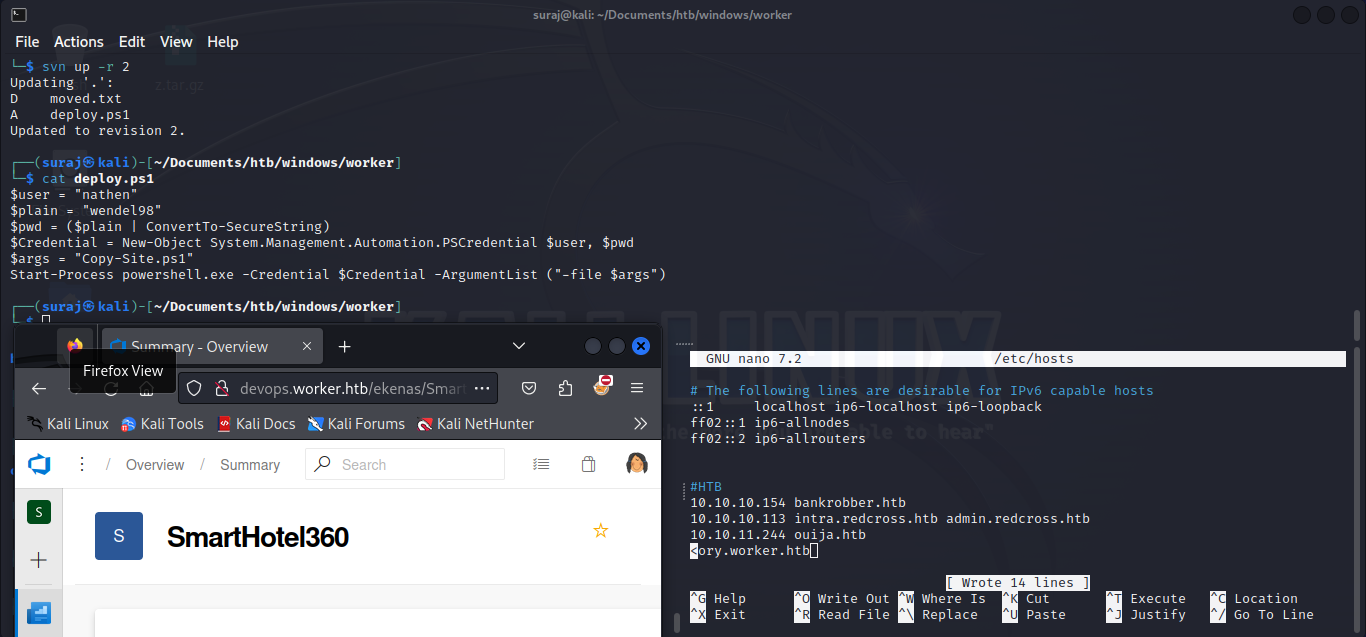Click the search magnifier icon
The image size is (1366, 637).
[323, 465]
